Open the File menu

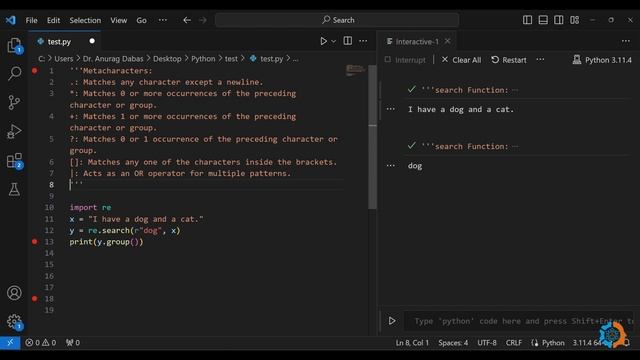pos(31,20)
